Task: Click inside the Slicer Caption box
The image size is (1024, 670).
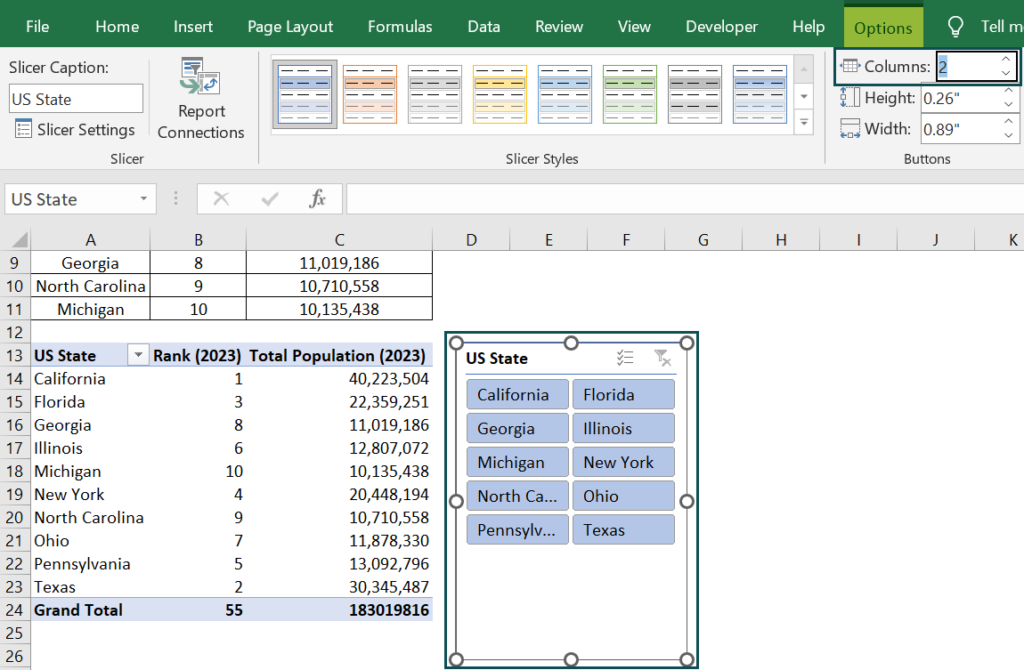Action: coord(75,99)
